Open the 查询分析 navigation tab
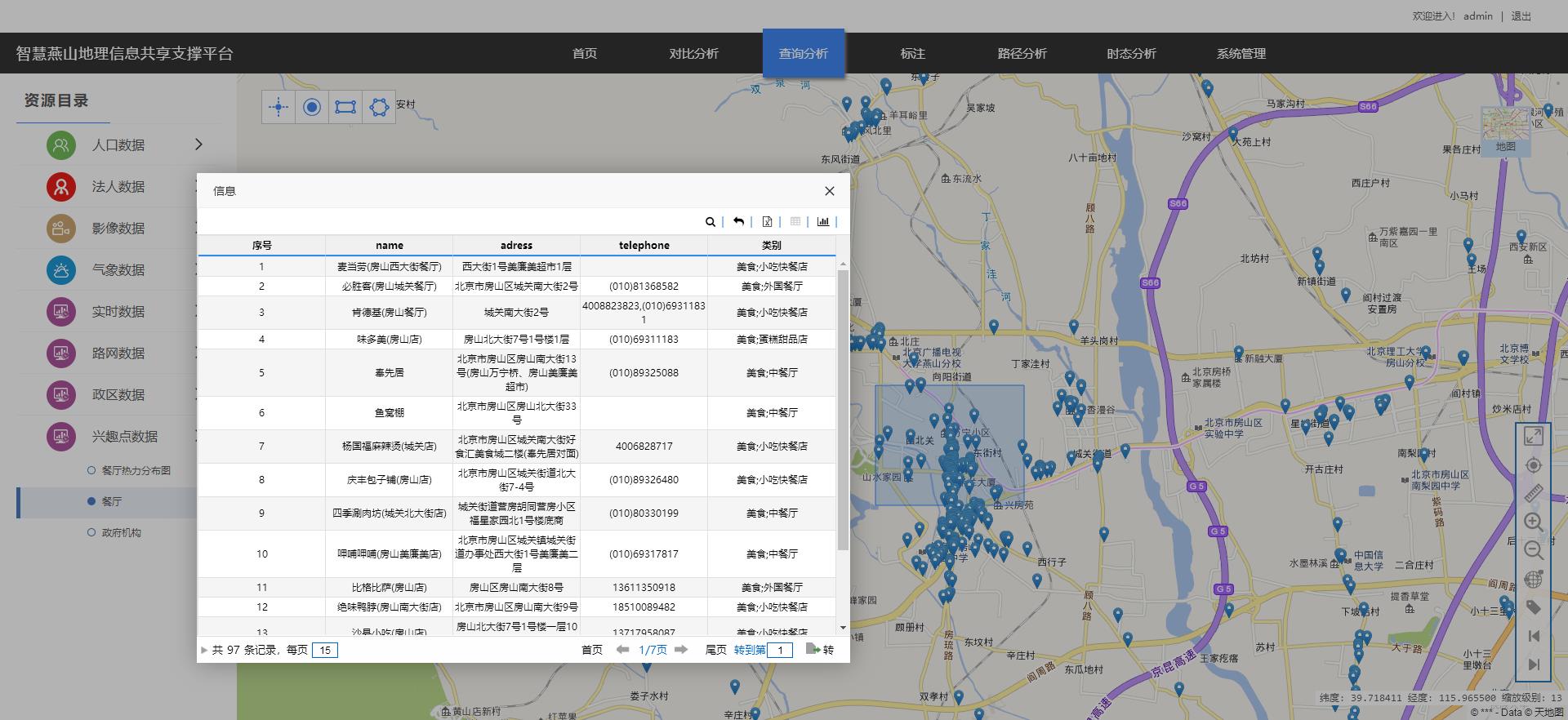Screen dimensions: 1568x720 804,54
